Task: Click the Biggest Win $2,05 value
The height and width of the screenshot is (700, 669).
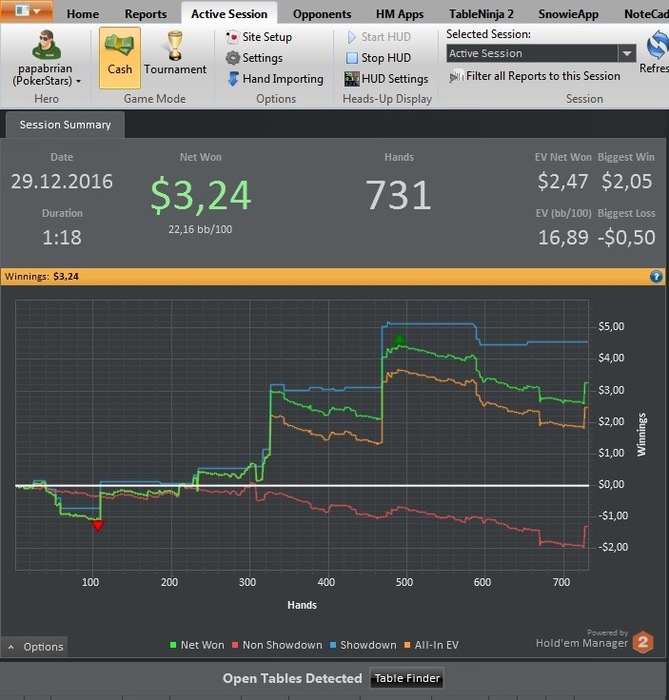Action: pos(627,181)
